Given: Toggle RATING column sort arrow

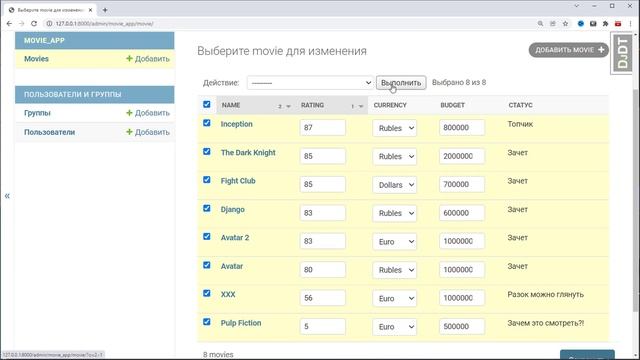Looking at the screenshot, I should tap(361, 106).
